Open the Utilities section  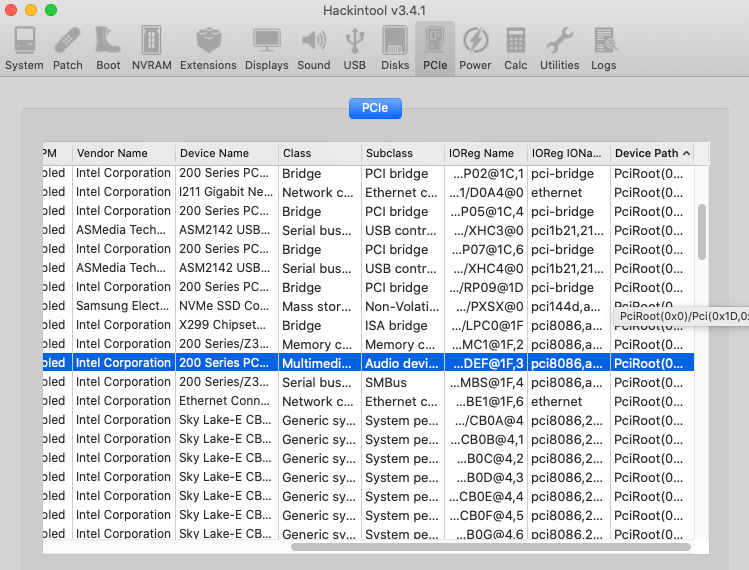559,49
